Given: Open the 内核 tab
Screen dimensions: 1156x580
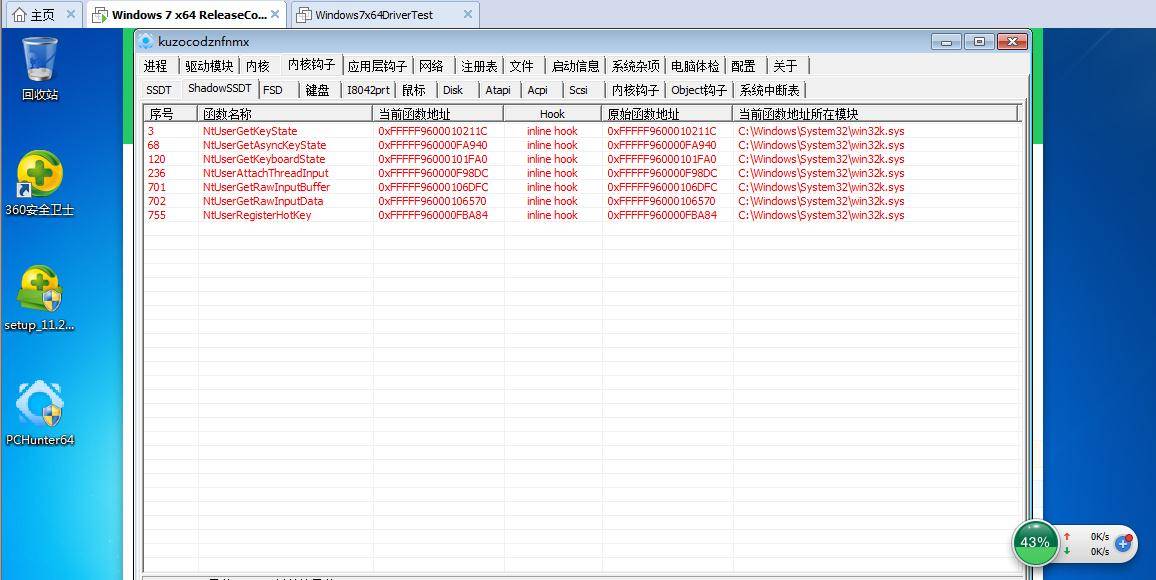Looking at the screenshot, I should pos(257,66).
